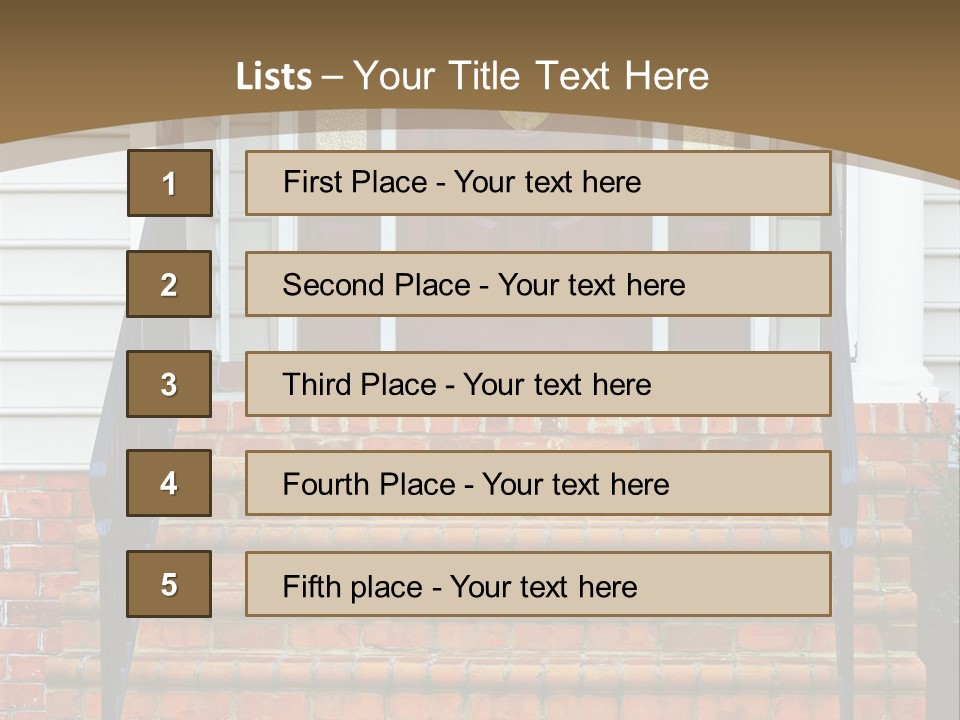
Task: Select the number 1 box
Action: (x=170, y=183)
